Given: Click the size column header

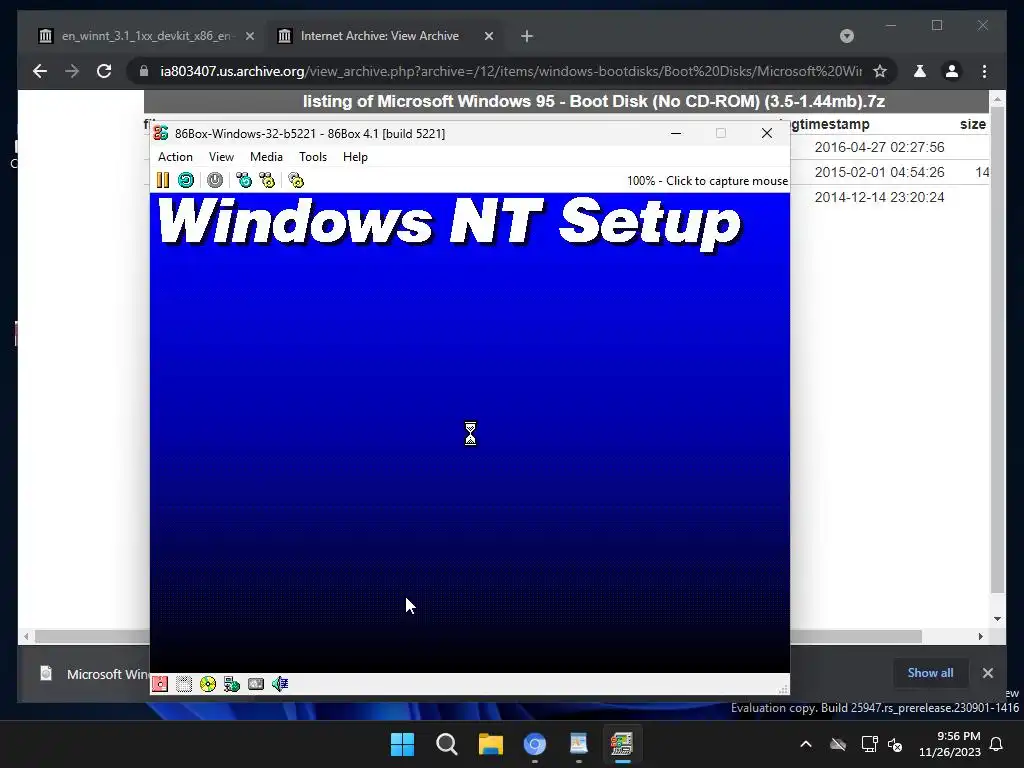Looking at the screenshot, I should (972, 124).
